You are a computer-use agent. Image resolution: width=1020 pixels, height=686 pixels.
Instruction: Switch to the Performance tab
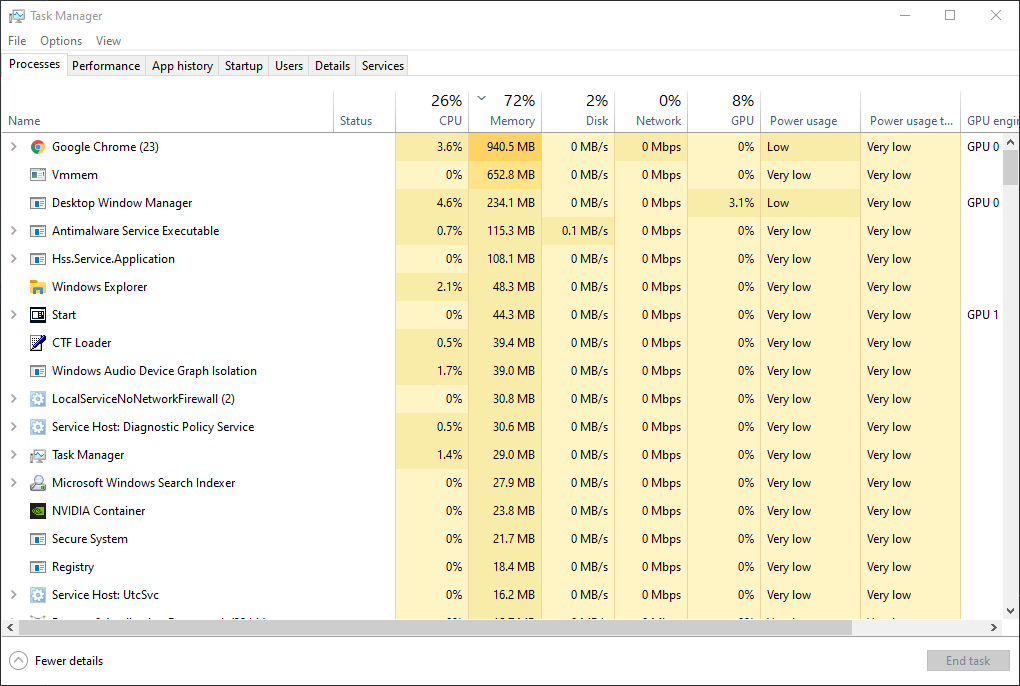[x=106, y=65]
